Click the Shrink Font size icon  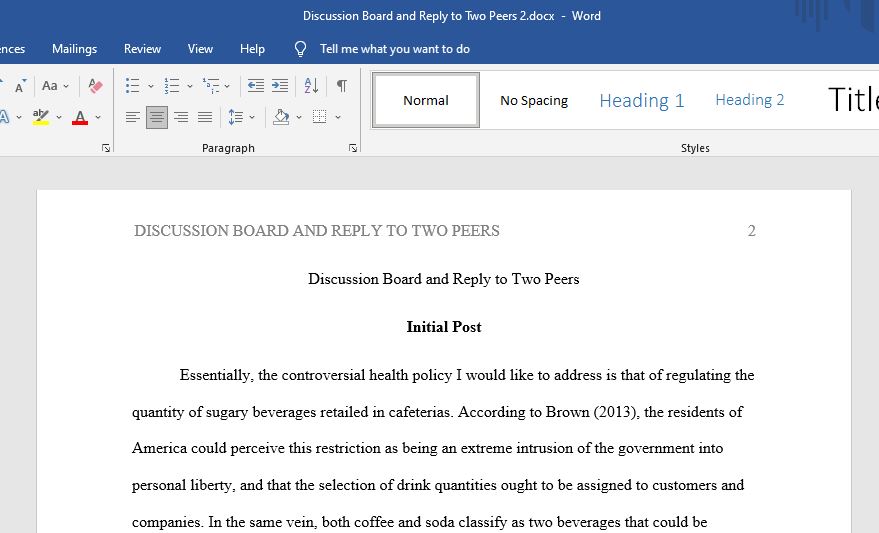(x=20, y=86)
